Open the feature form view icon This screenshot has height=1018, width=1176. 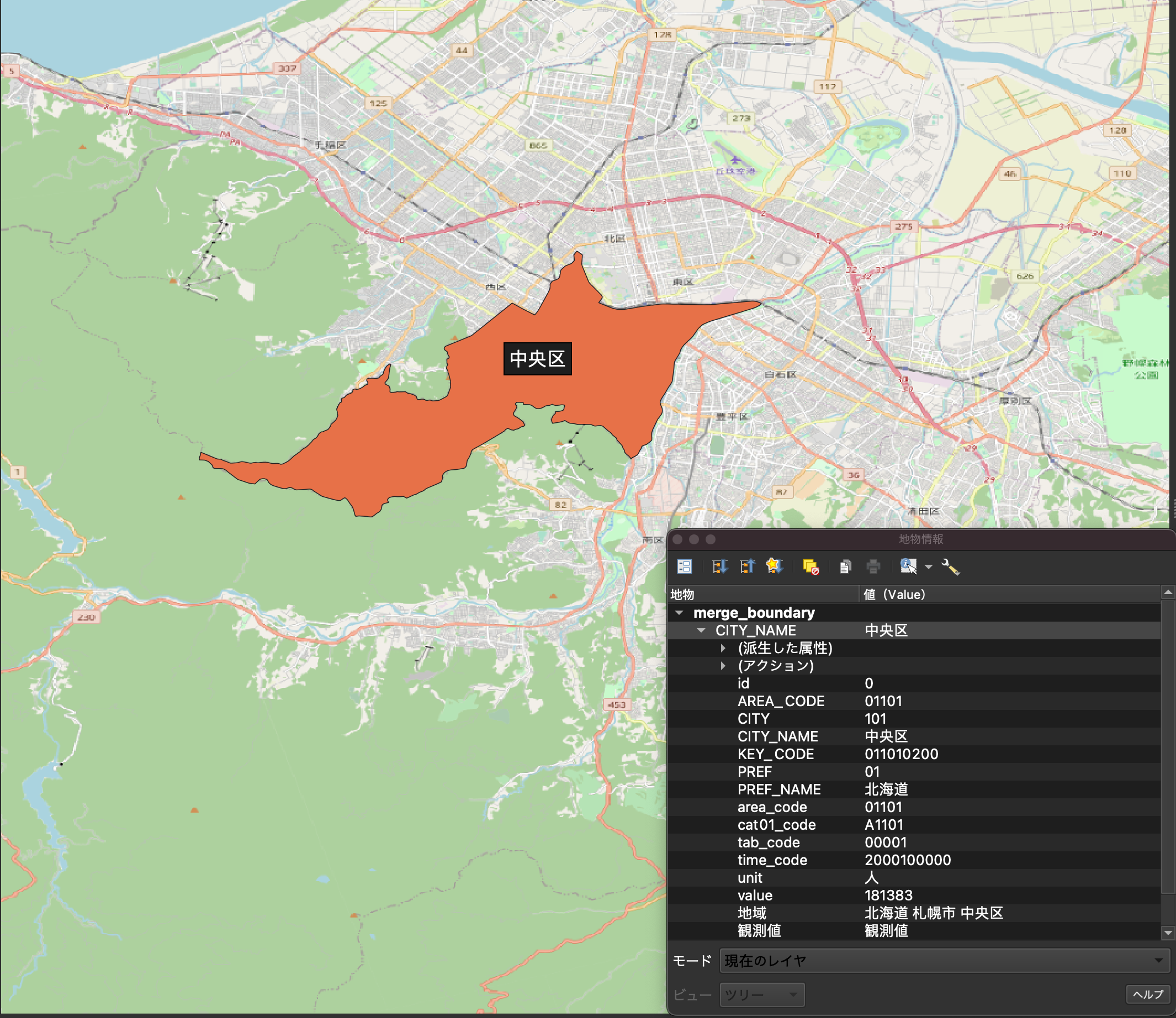coord(685,566)
